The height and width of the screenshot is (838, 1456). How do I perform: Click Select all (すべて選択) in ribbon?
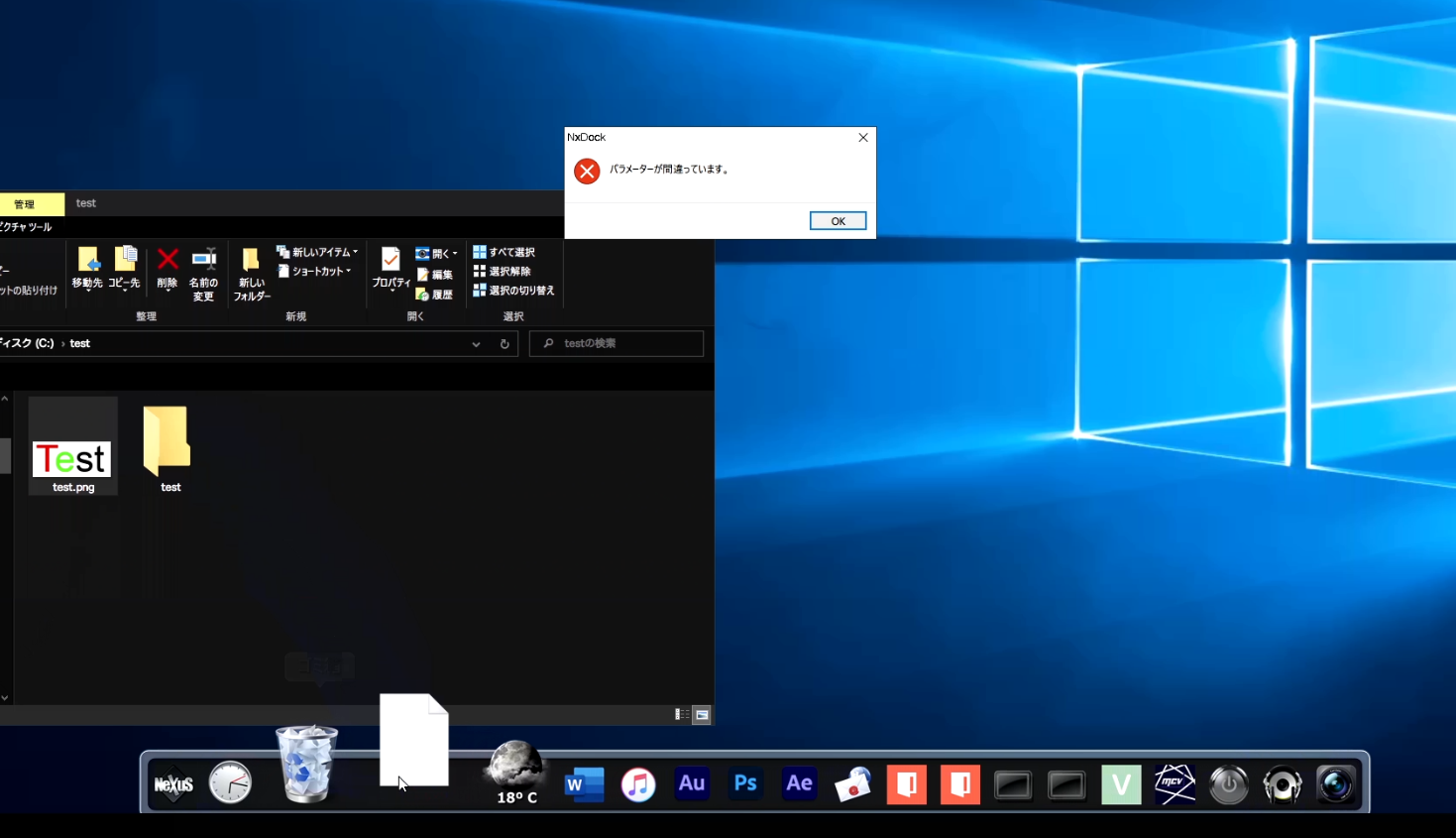[504, 252]
